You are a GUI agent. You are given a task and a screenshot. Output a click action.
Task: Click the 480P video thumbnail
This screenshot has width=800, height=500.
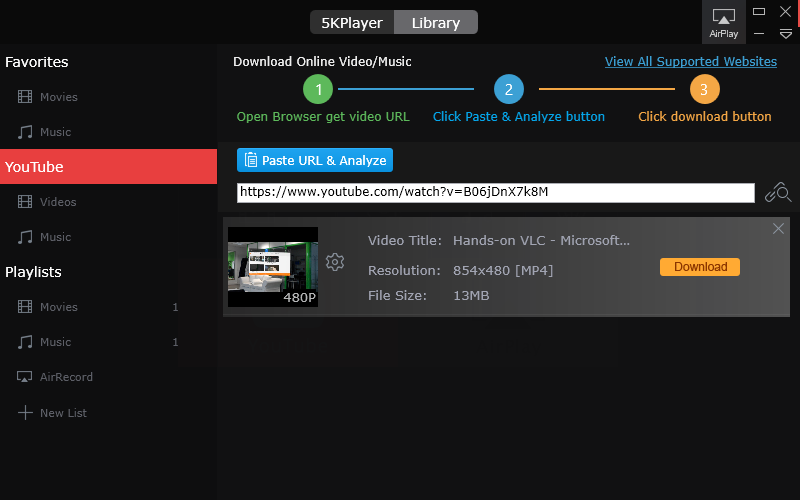pyautogui.click(x=273, y=267)
